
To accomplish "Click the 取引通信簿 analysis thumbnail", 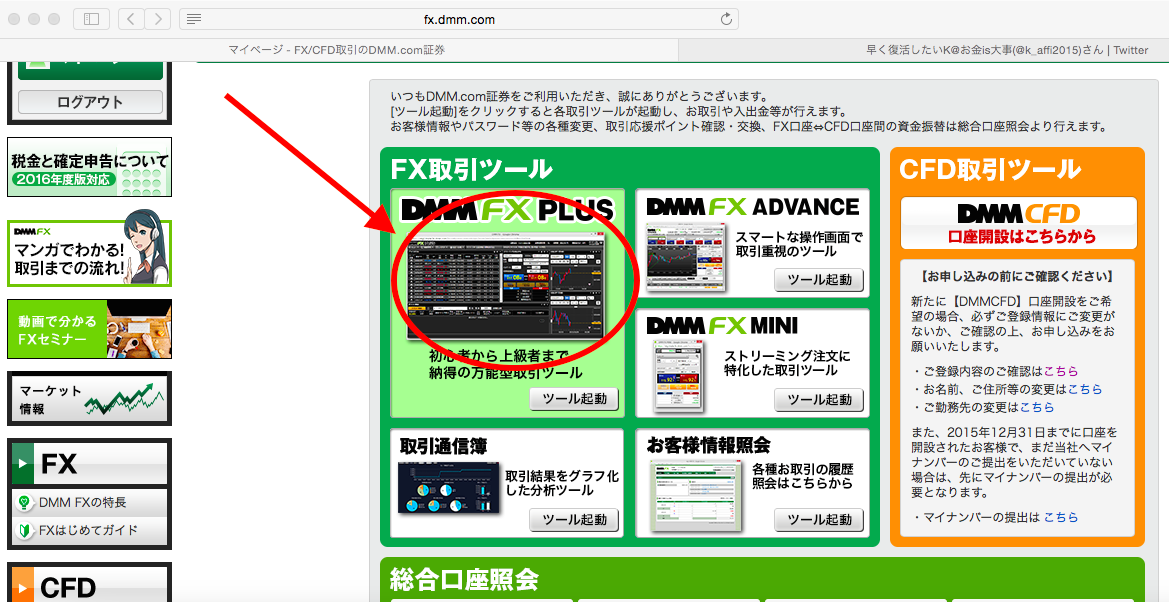I will coord(448,488).
